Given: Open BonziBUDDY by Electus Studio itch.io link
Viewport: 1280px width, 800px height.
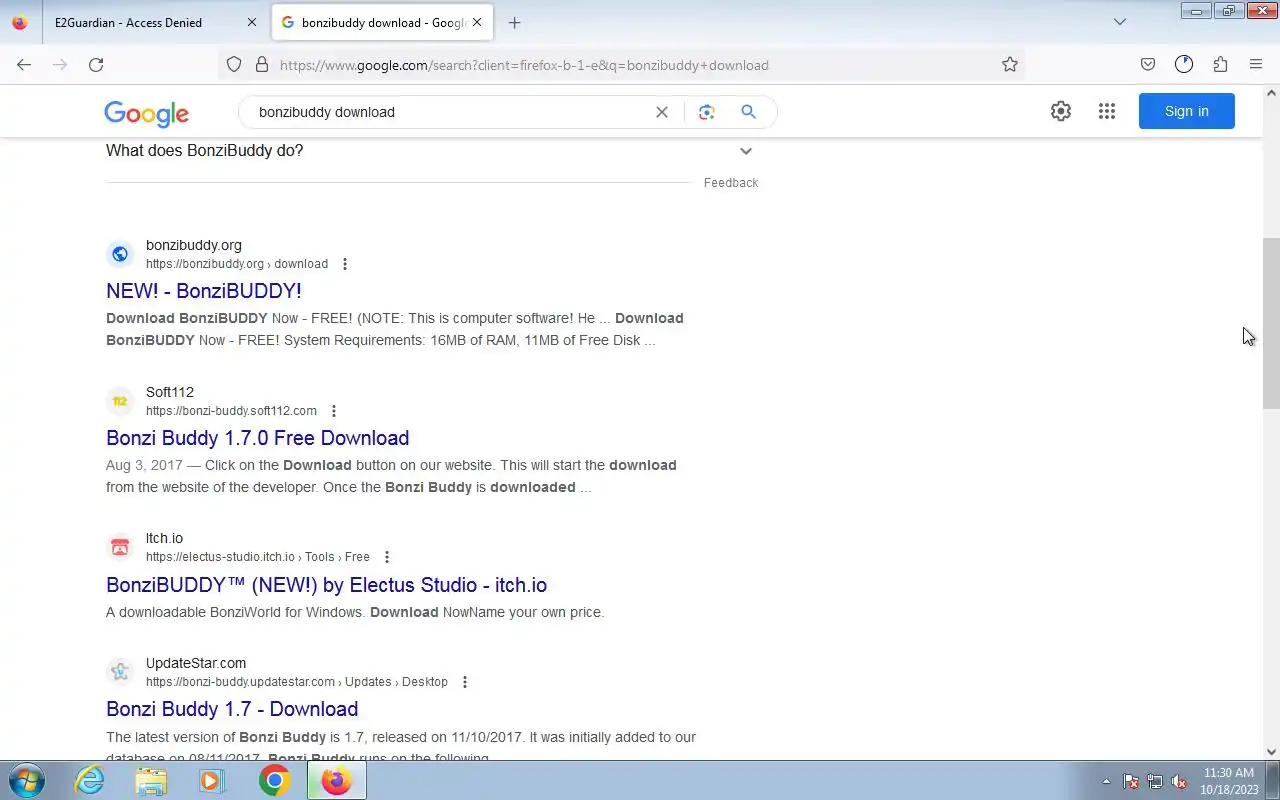Looking at the screenshot, I should (327, 585).
